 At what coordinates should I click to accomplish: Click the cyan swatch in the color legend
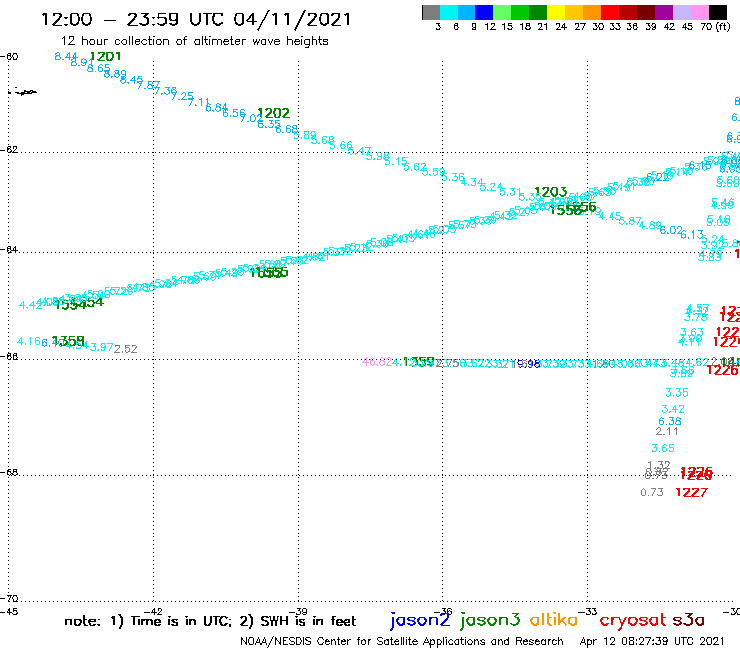tap(448, 13)
